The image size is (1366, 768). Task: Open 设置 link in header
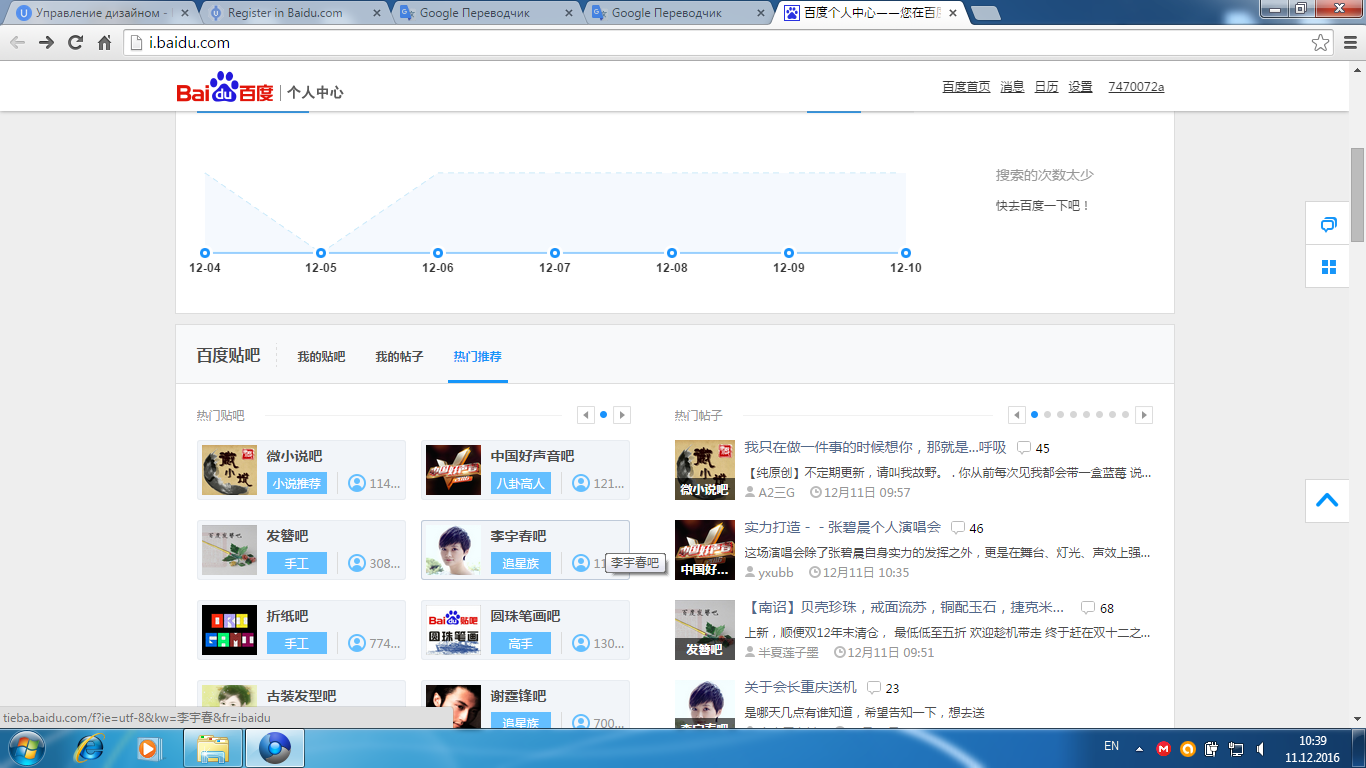tap(1080, 87)
